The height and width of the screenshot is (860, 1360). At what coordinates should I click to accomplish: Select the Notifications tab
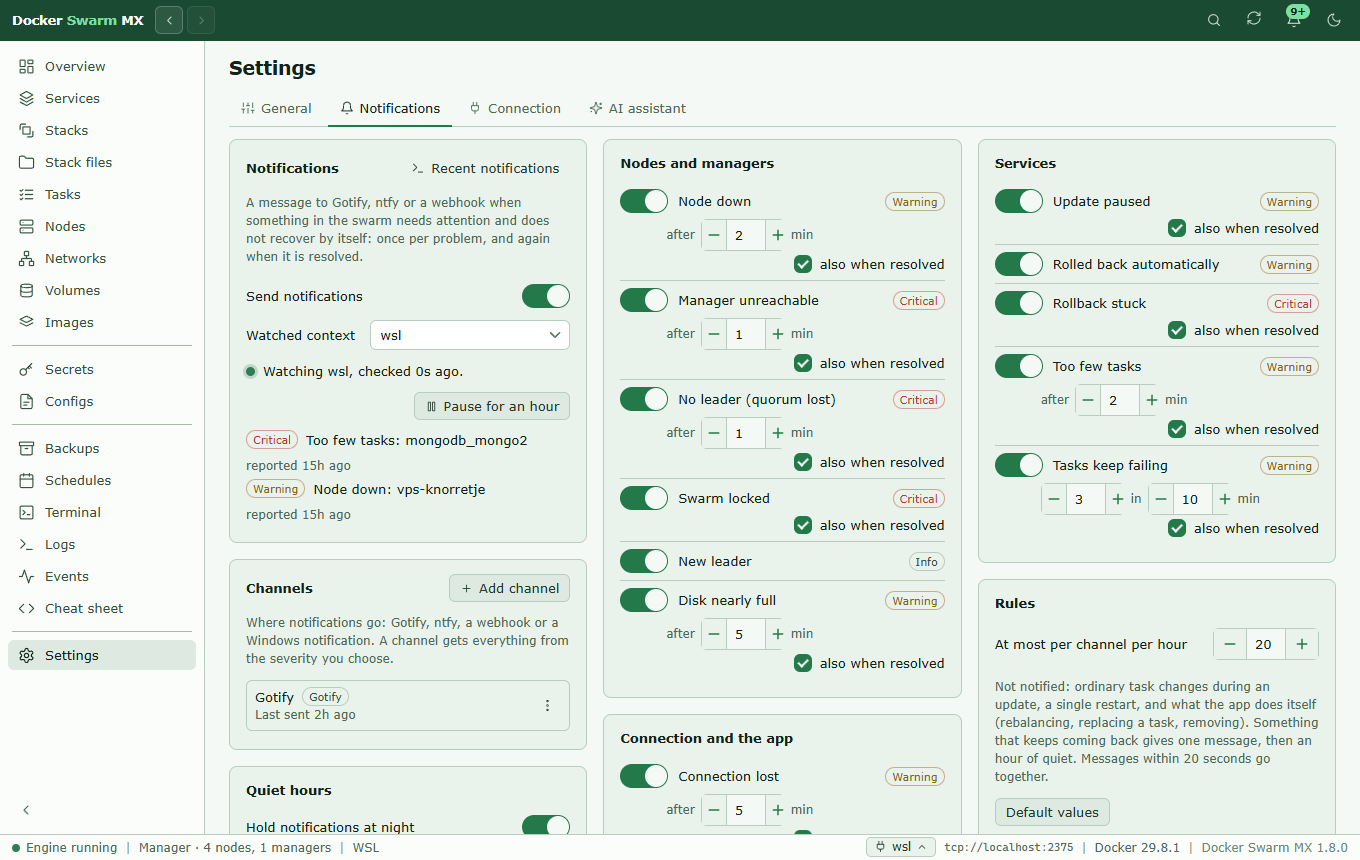tap(390, 108)
